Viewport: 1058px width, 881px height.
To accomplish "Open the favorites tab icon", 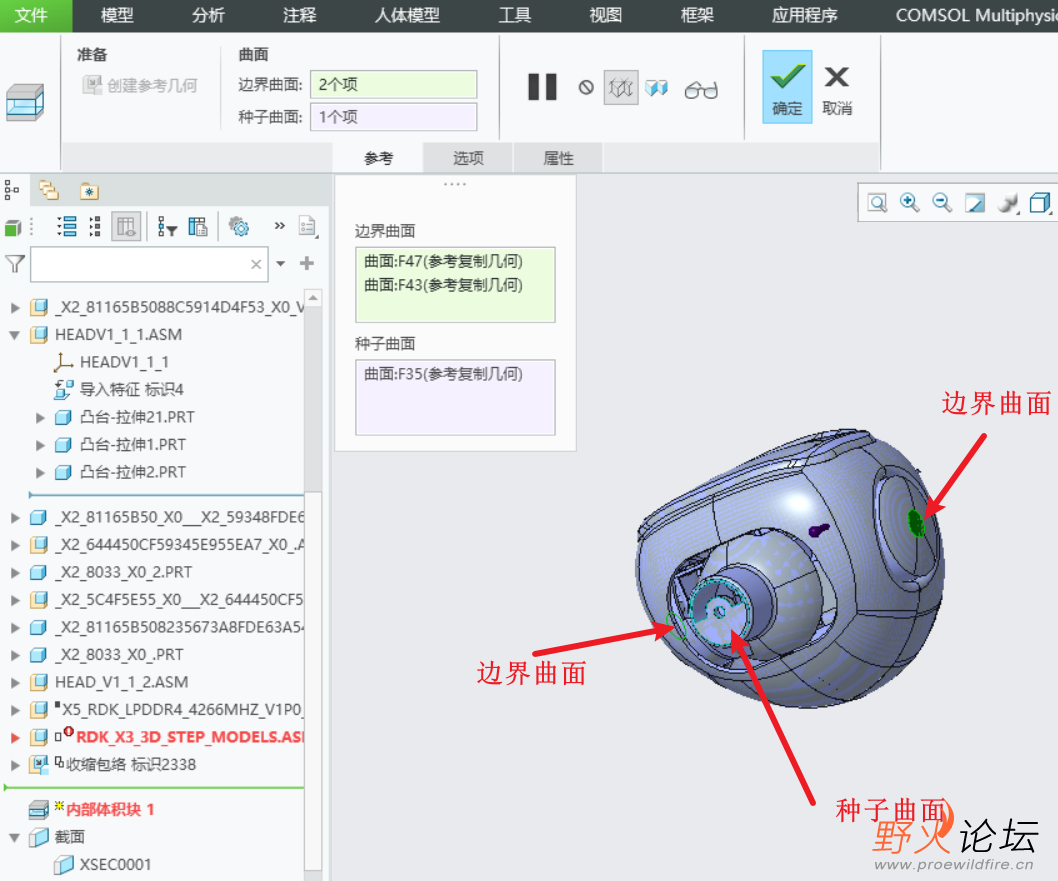I will (x=89, y=191).
